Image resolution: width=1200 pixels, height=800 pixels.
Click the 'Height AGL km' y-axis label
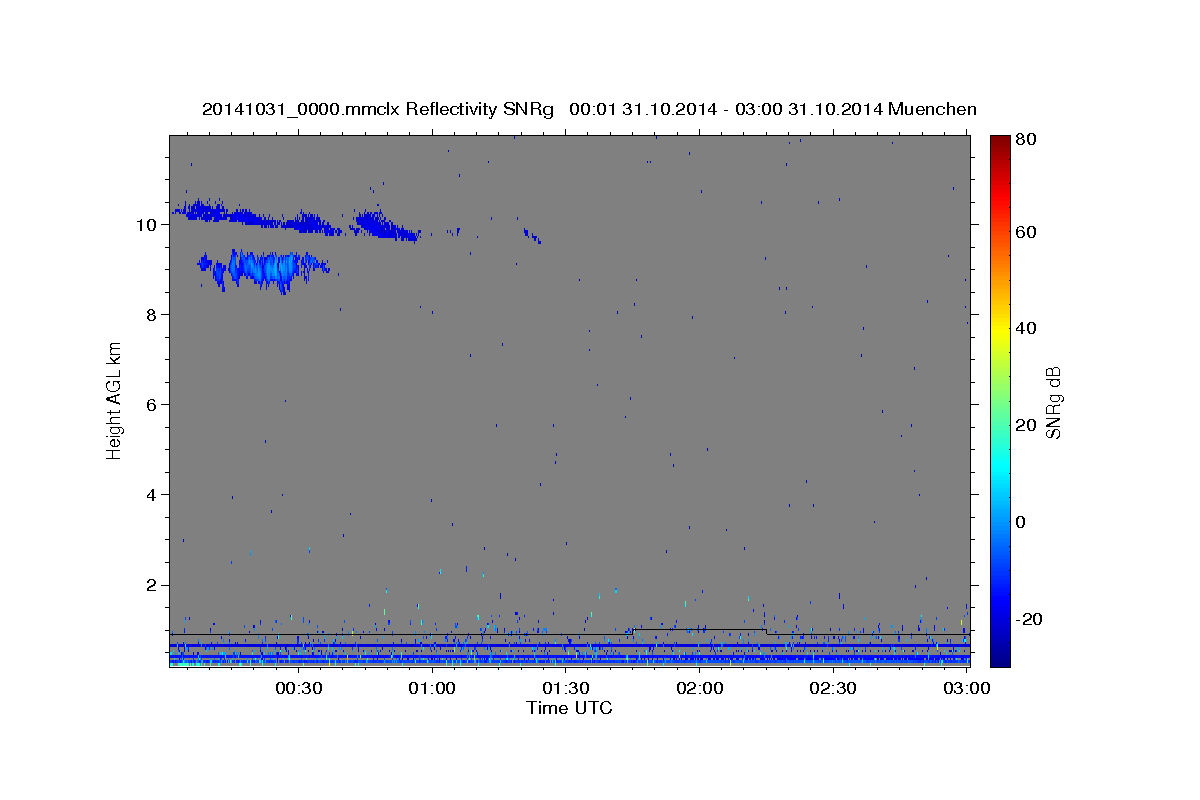[114, 400]
